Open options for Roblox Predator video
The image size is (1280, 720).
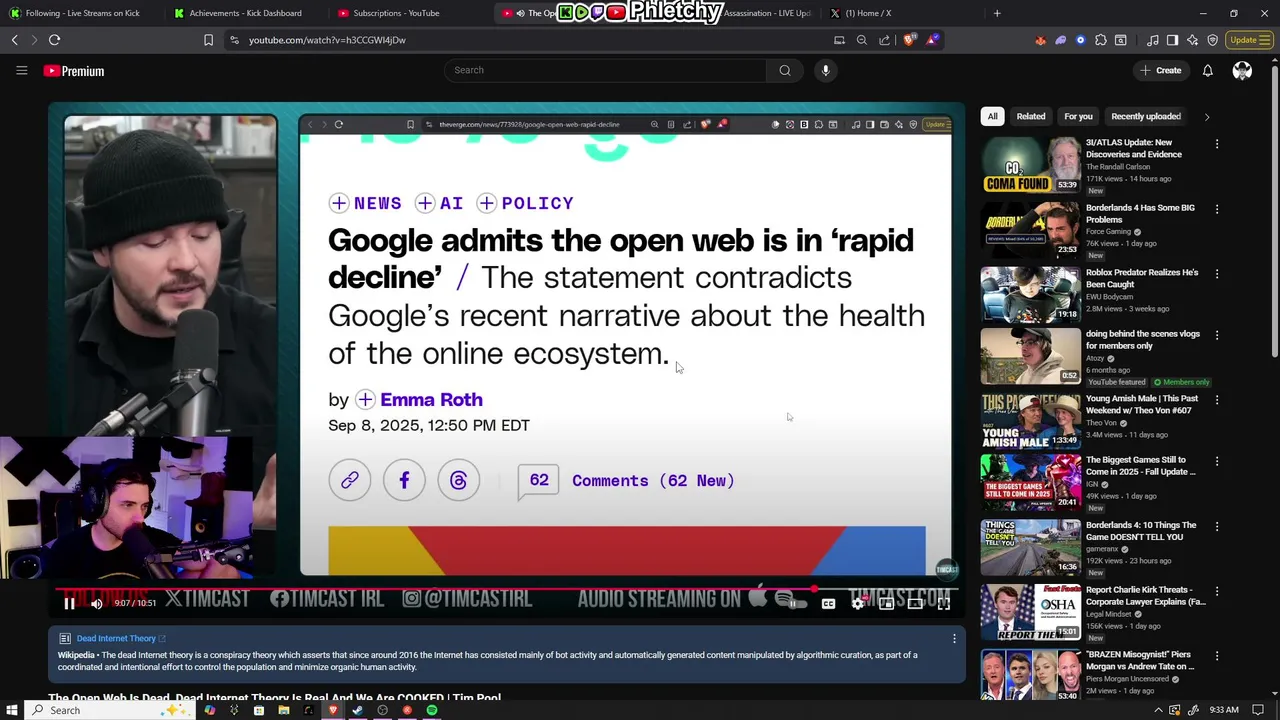pos(1217,273)
